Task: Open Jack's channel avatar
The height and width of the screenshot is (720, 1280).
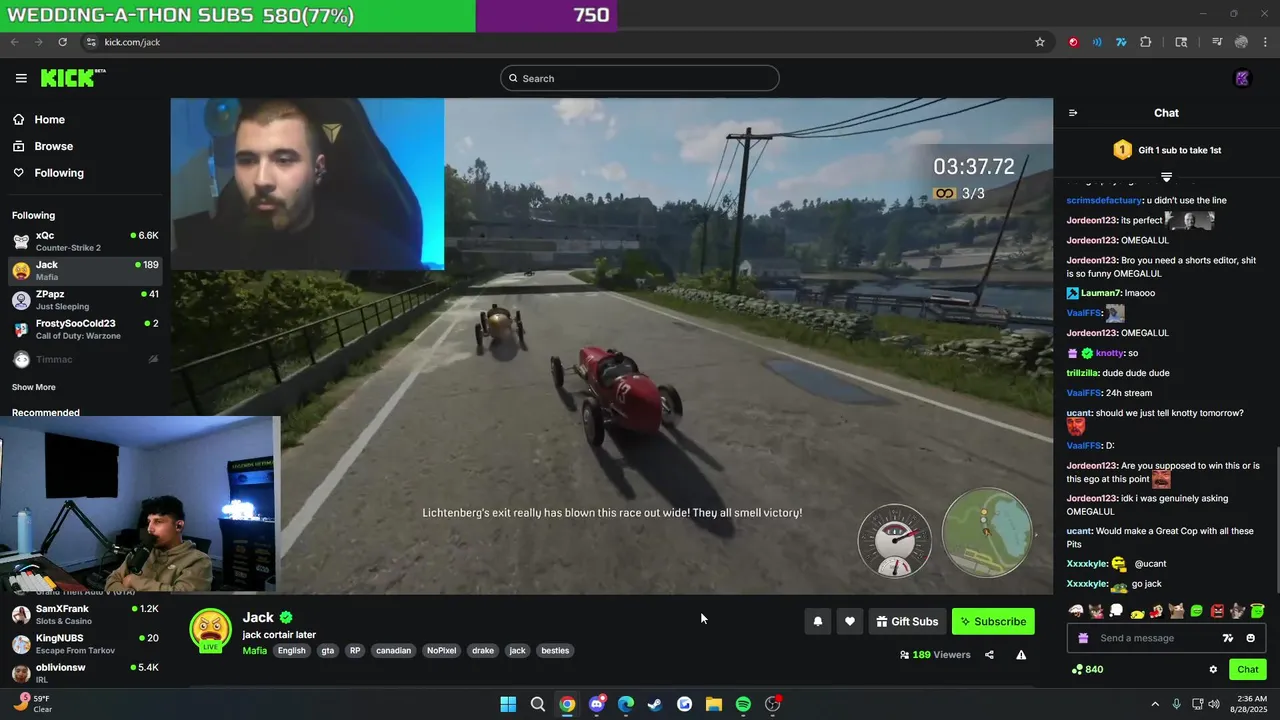Action: [x=211, y=631]
